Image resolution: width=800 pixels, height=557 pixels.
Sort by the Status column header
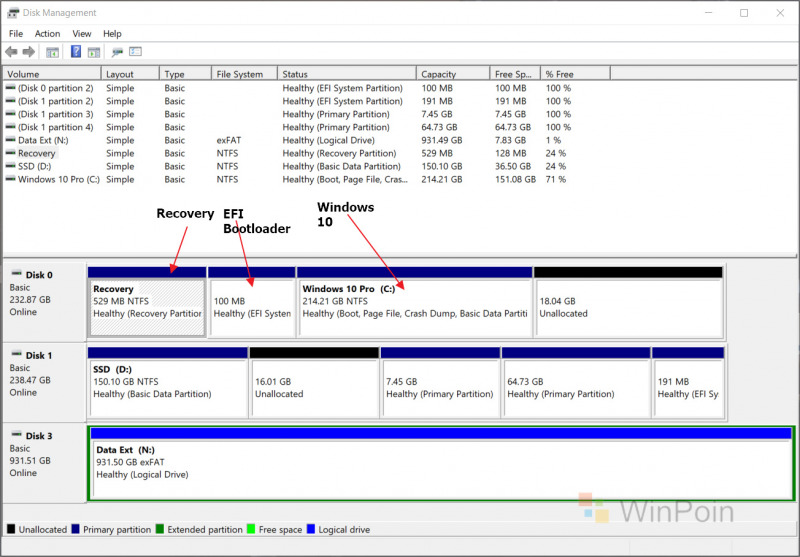pos(347,74)
